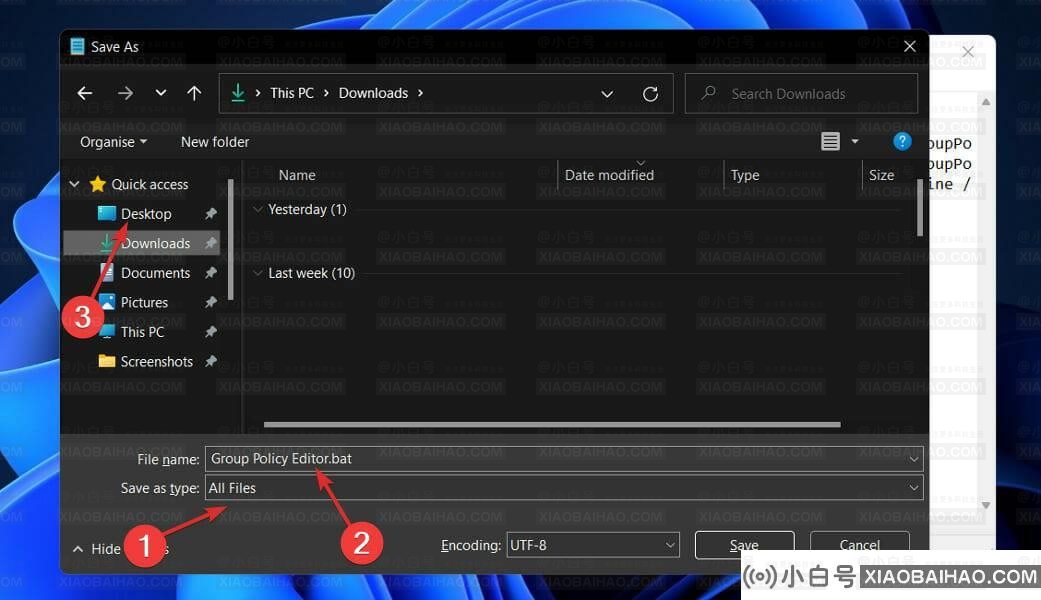
Task: Open the Save as type combo box
Action: click(564, 488)
